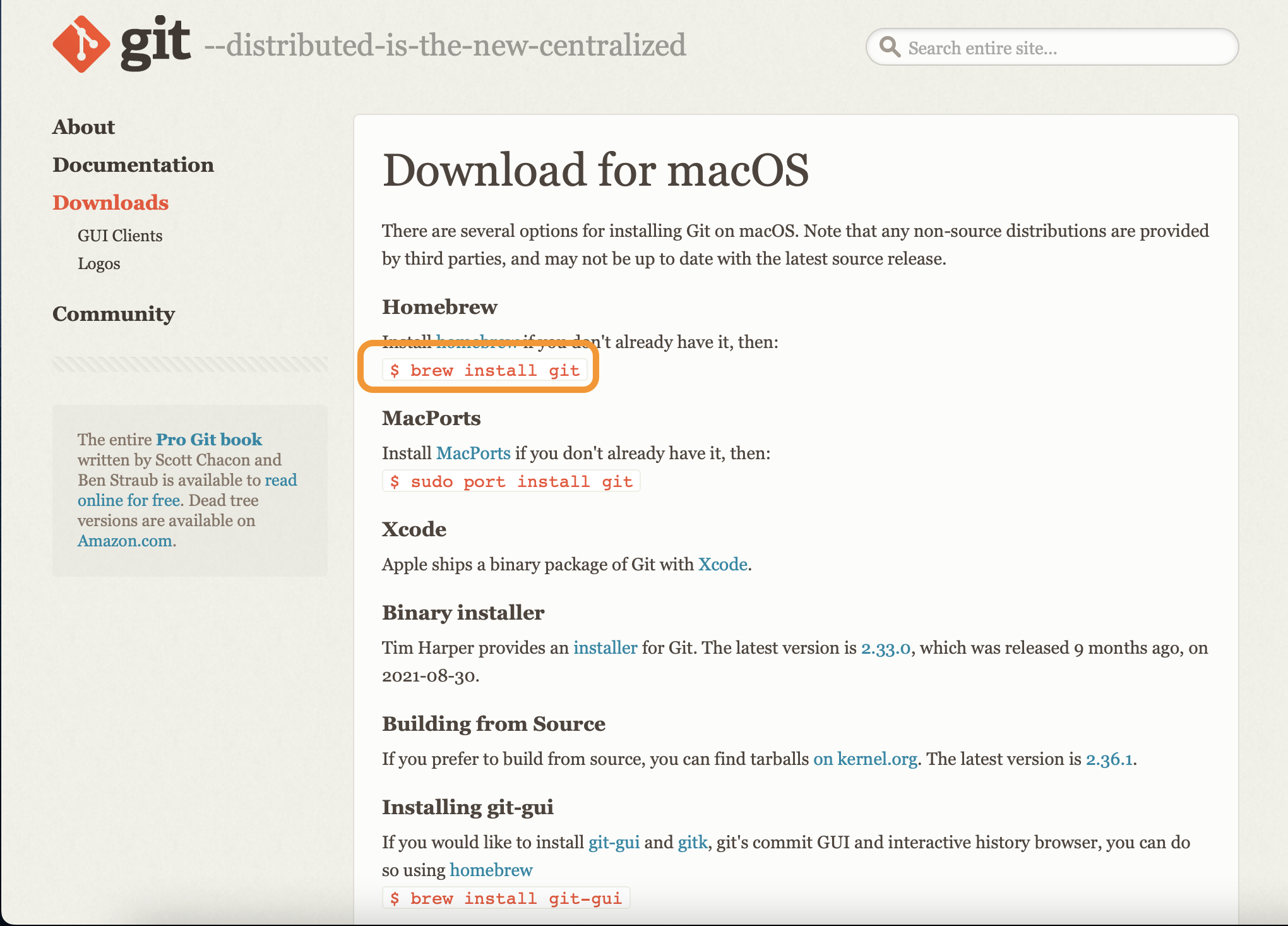The image size is (1288, 926).
Task: Go to the Documentation page
Action: [133, 165]
